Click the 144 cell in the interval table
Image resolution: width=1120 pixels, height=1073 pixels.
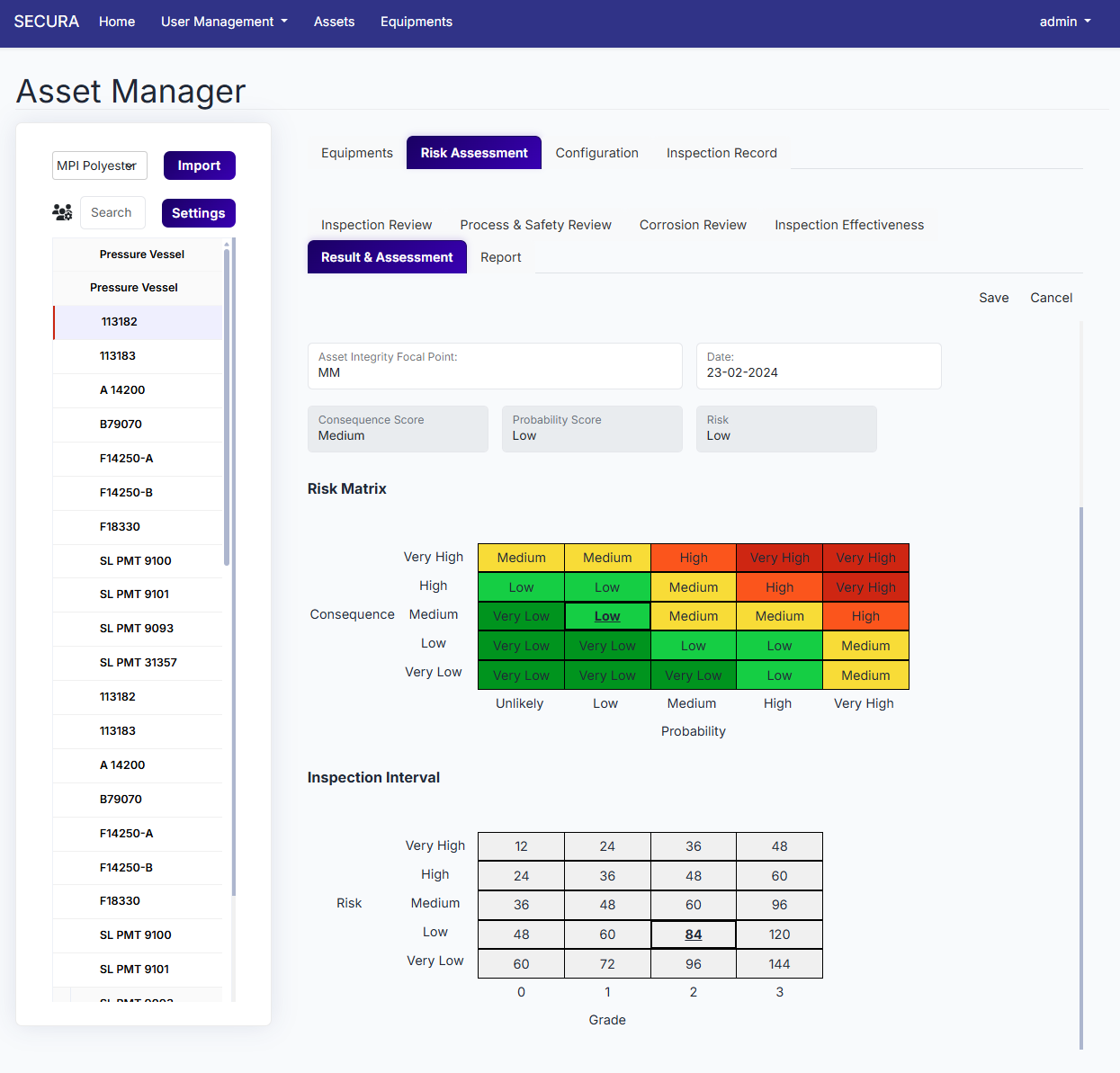[x=780, y=964]
